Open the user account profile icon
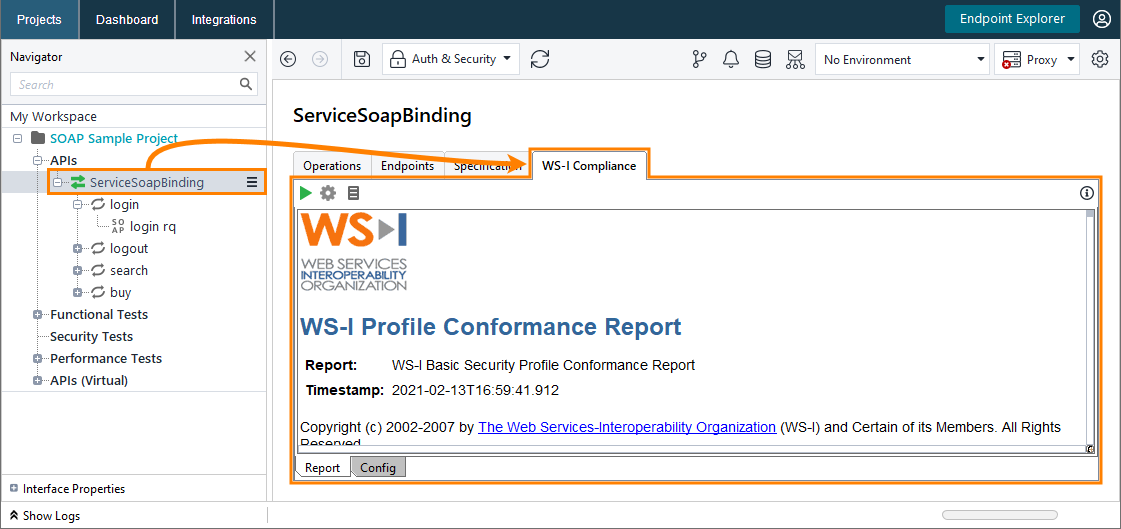 (1101, 19)
